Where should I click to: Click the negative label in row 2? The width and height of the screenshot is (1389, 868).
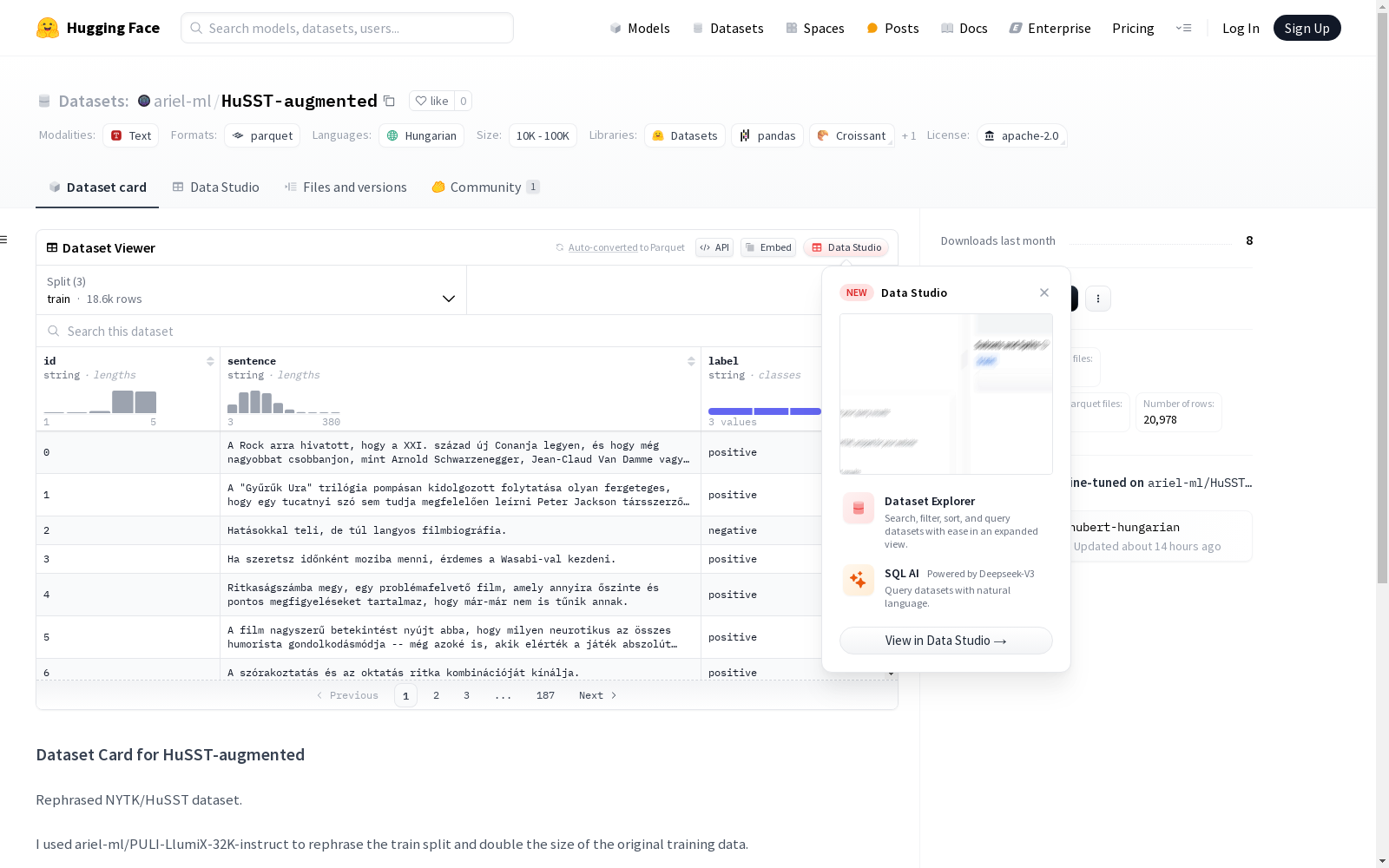coord(733,530)
